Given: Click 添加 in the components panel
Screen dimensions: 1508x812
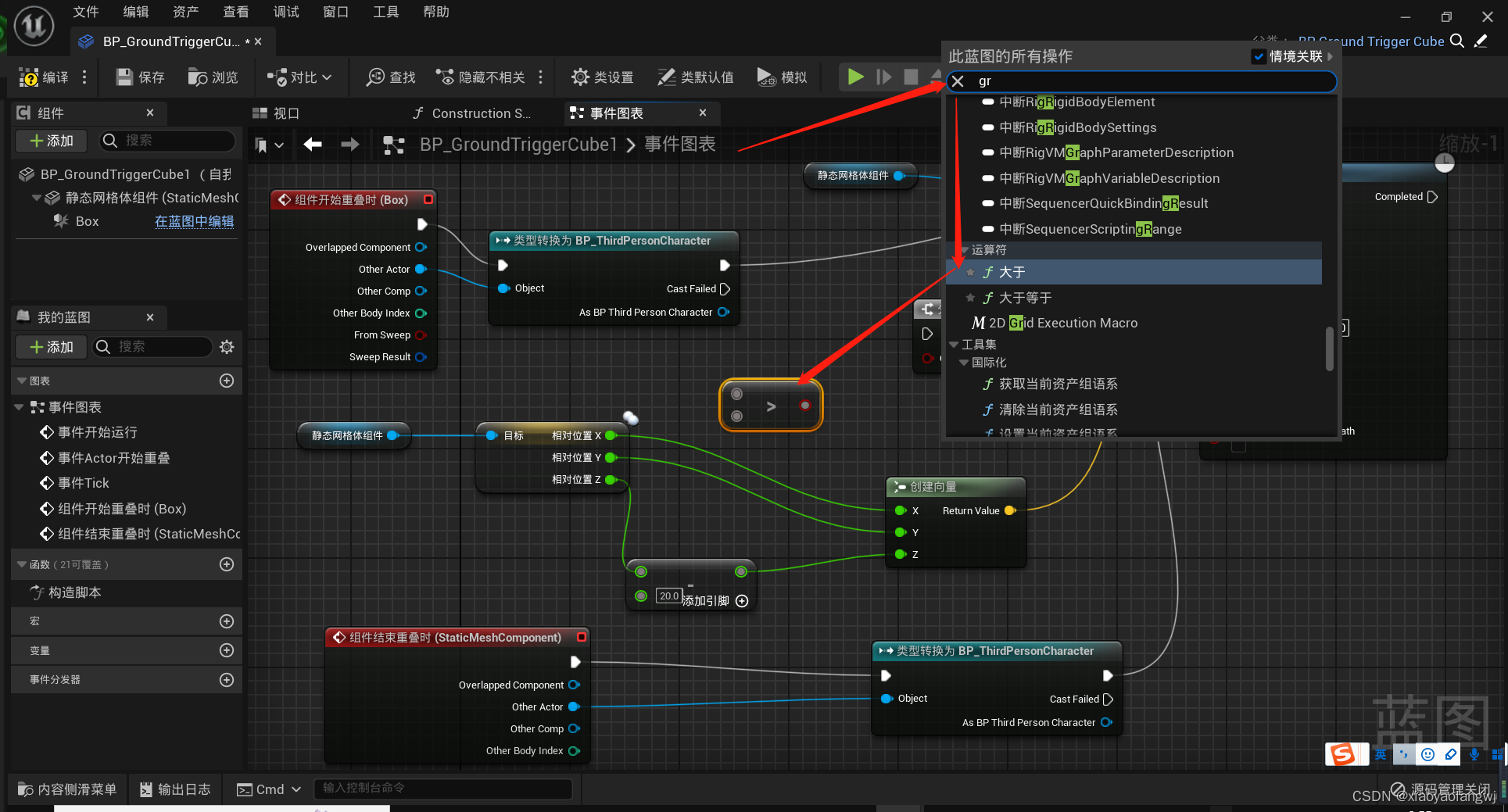Looking at the screenshot, I should [x=52, y=141].
